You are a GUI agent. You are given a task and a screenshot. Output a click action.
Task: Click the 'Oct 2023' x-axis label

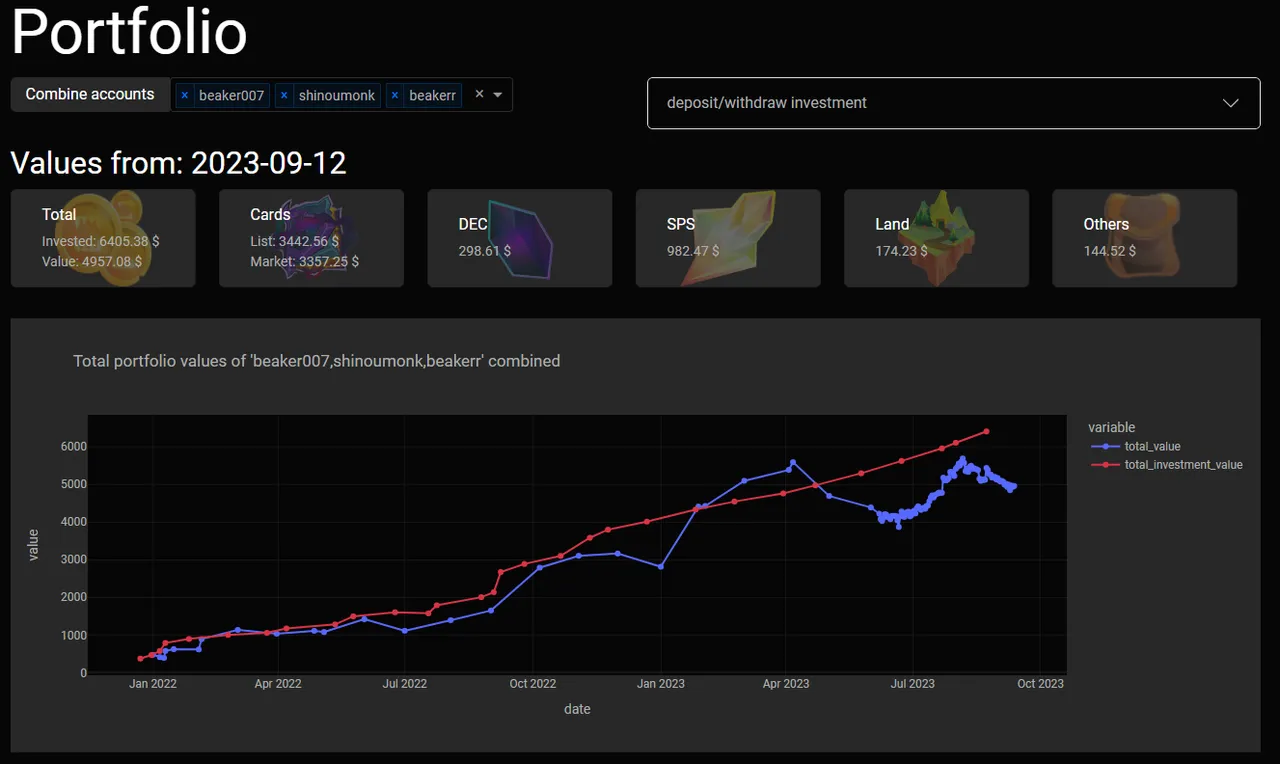pos(1040,684)
